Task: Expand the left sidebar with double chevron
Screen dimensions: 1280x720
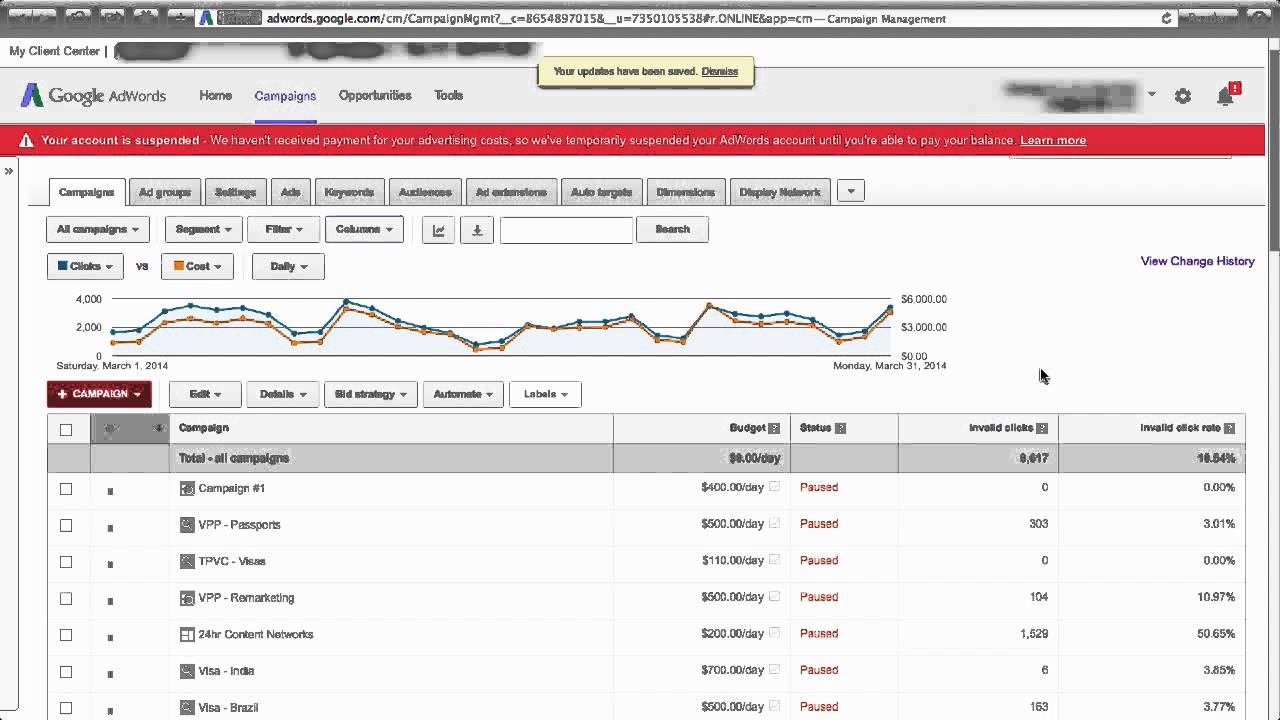Action: click(x=8, y=171)
